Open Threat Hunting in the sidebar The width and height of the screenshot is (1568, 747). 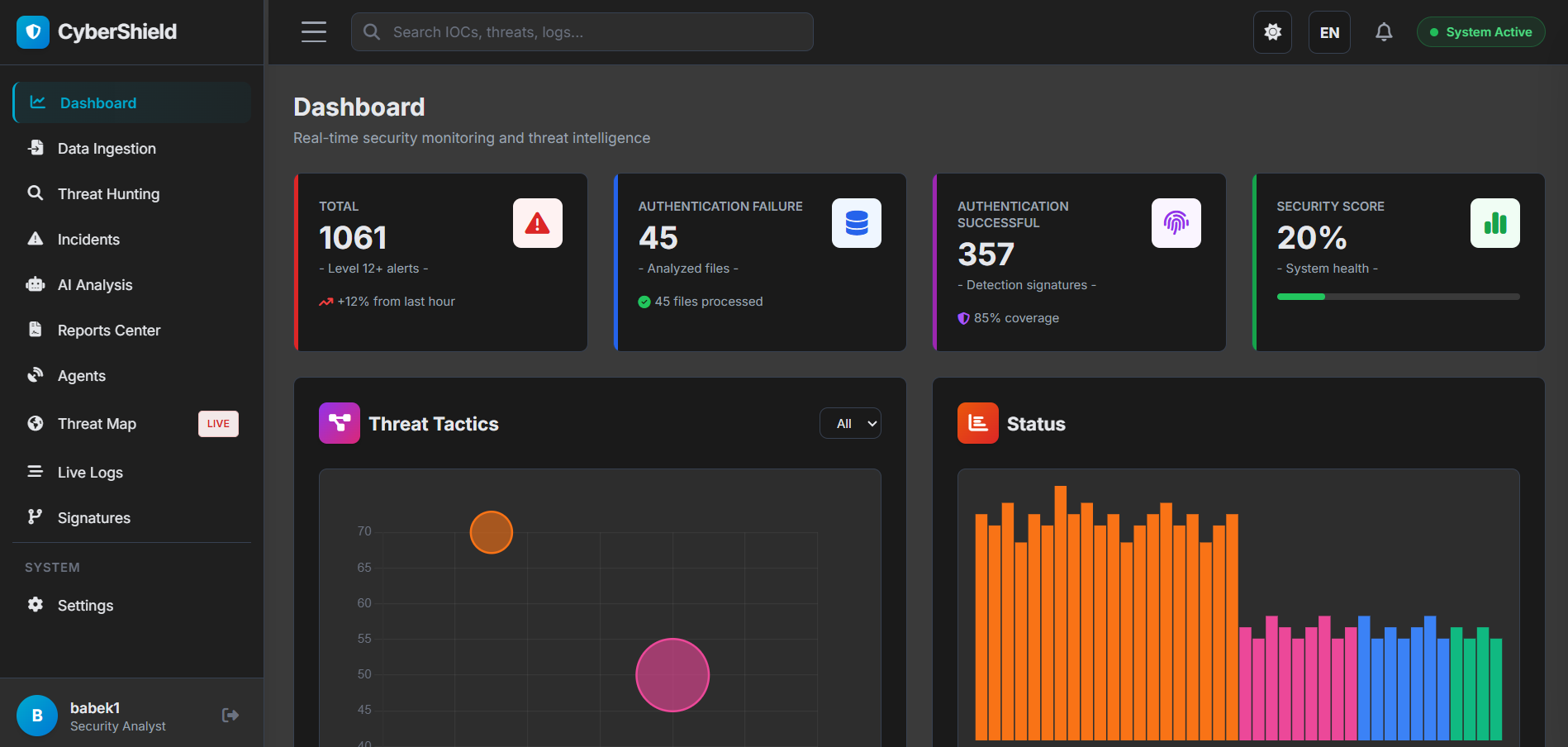coord(108,194)
